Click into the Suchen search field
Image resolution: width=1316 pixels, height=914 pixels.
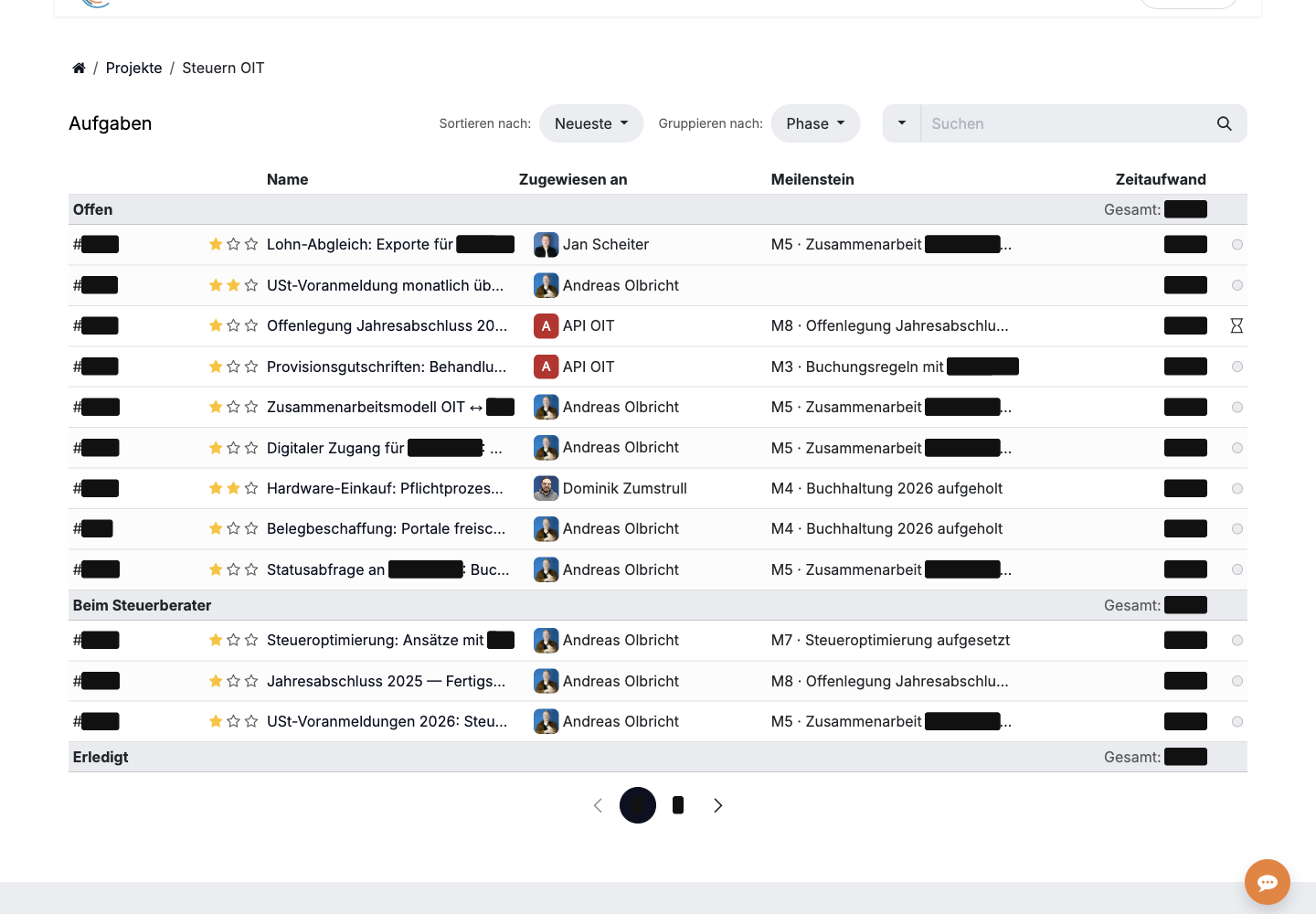point(1063,123)
